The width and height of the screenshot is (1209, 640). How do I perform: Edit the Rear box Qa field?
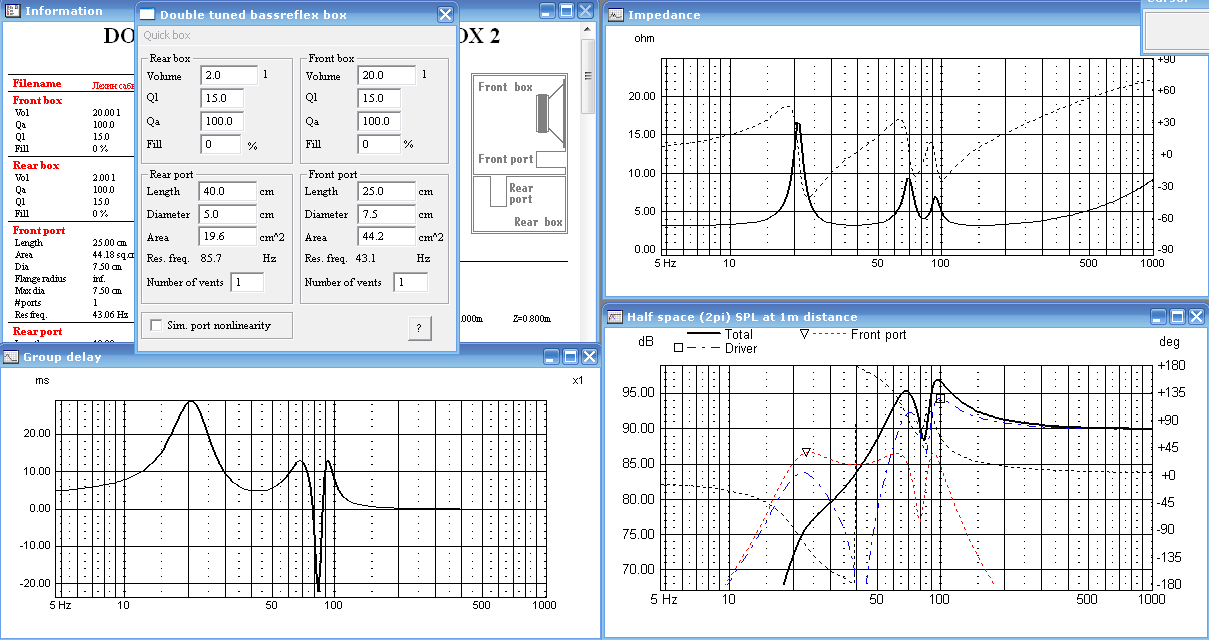pyautogui.click(x=222, y=121)
